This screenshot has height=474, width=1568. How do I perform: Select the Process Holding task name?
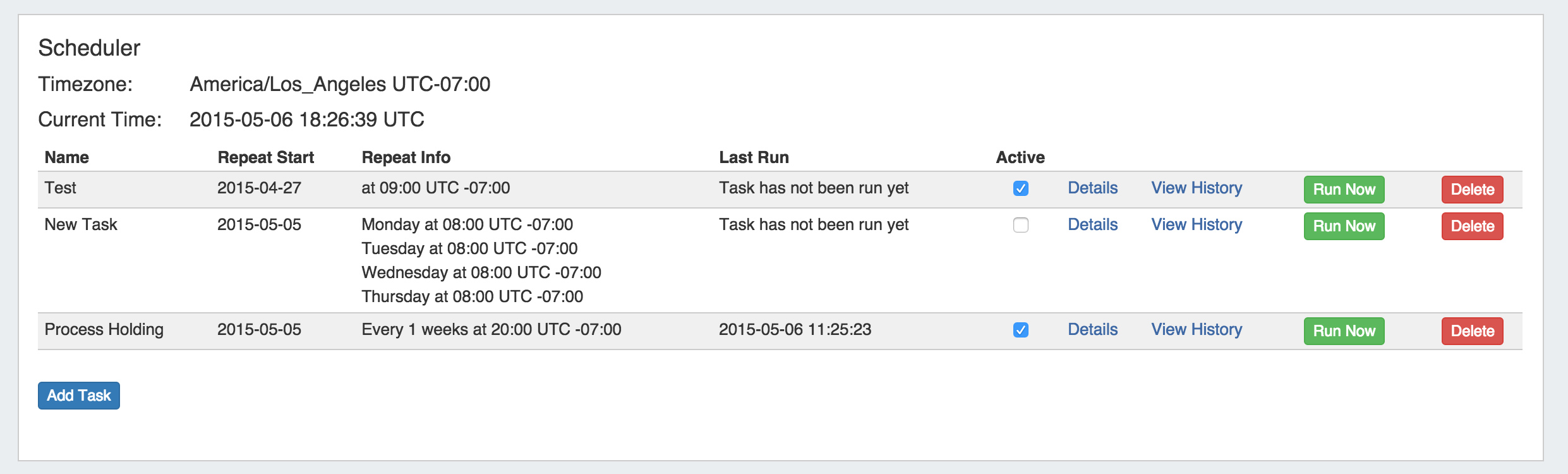104,329
